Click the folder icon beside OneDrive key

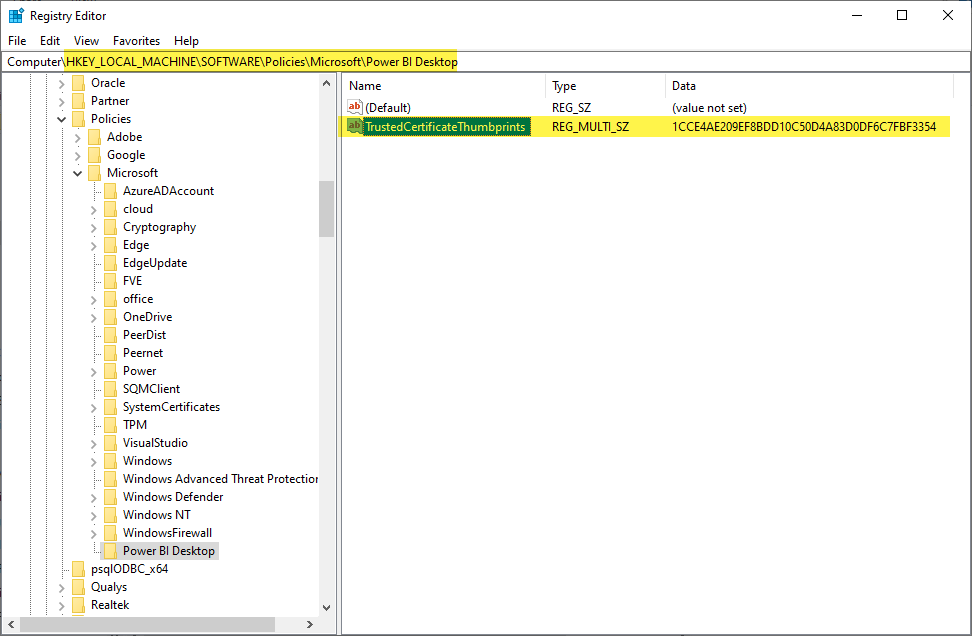(x=110, y=316)
